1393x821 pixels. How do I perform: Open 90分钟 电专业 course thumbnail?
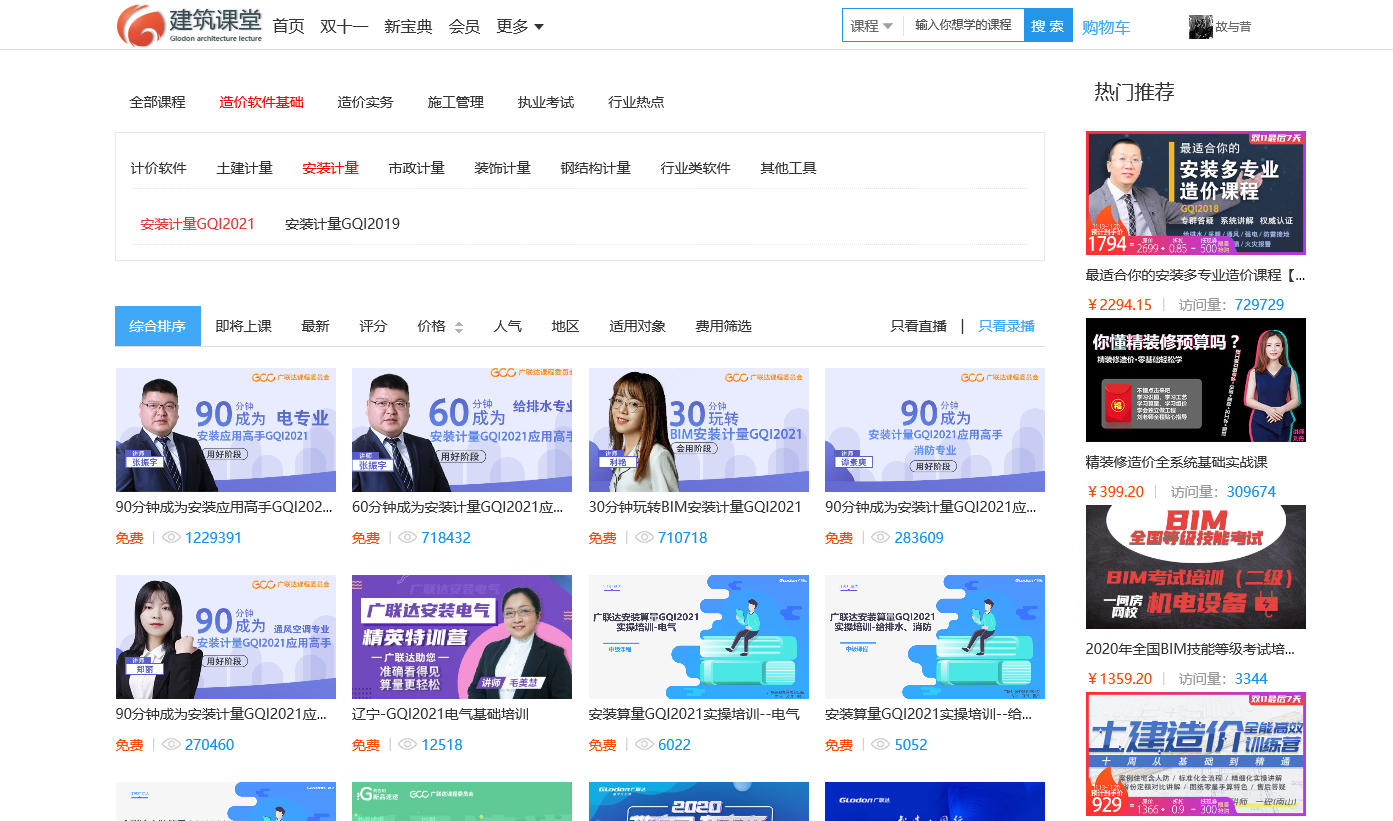pos(226,430)
